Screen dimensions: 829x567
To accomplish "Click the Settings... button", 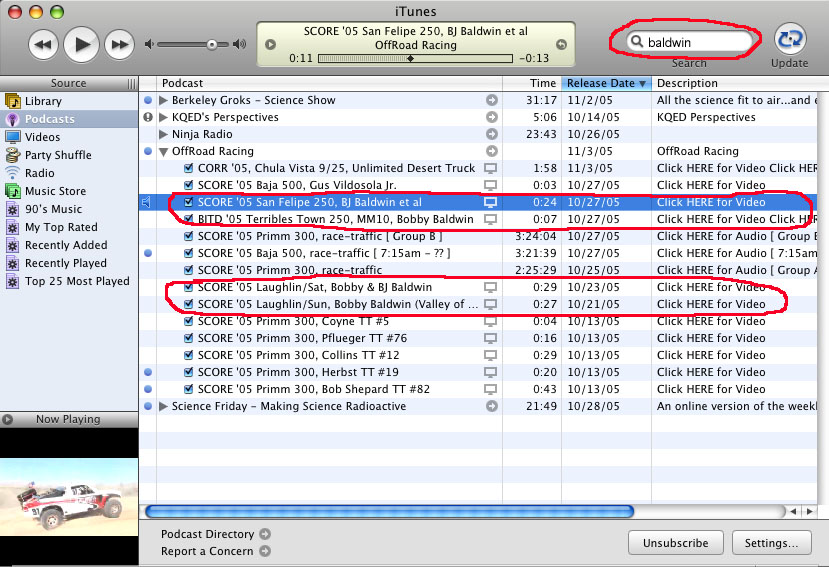I will click(771, 543).
